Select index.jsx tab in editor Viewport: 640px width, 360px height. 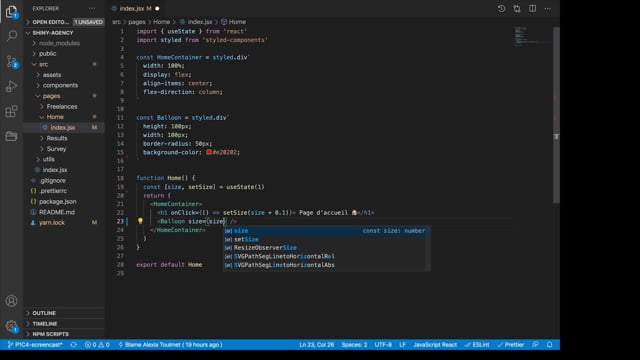pyautogui.click(x=135, y=9)
